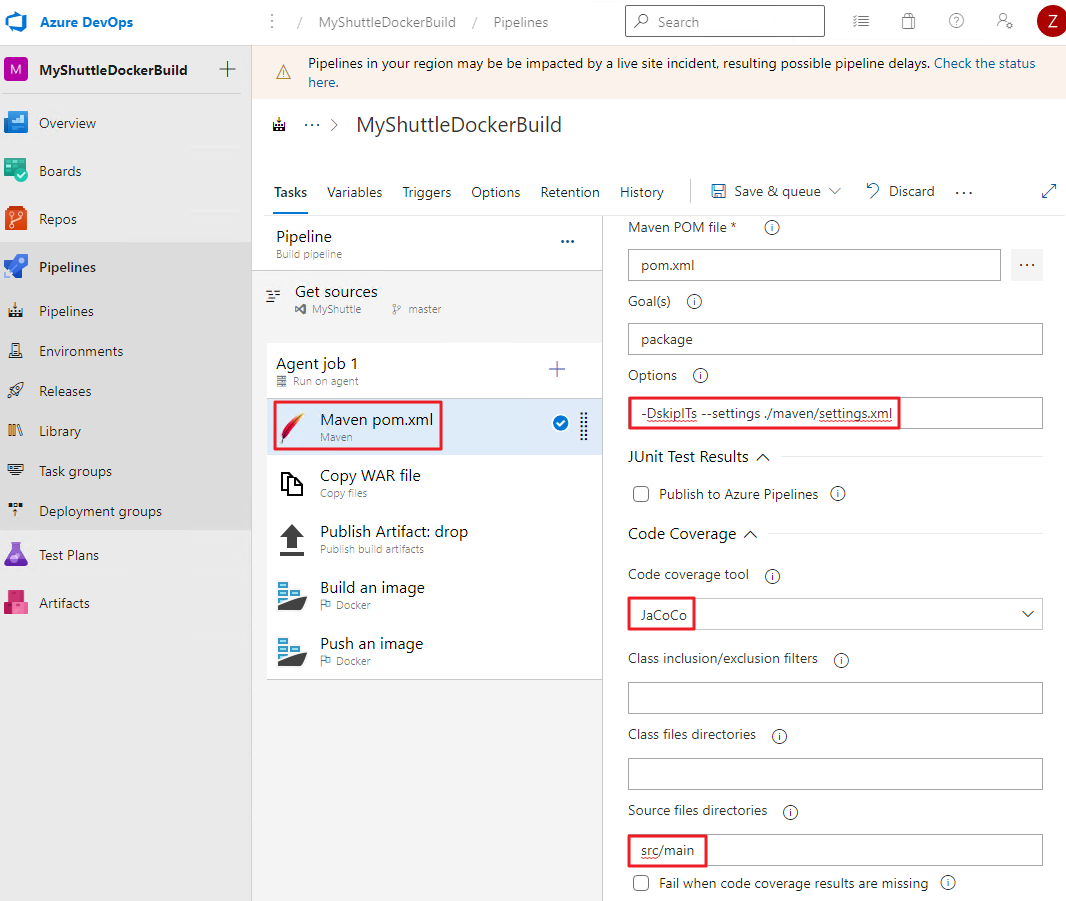This screenshot has width=1066, height=901.
Task: Show info for Class files directories
Action: coord(779,736)
